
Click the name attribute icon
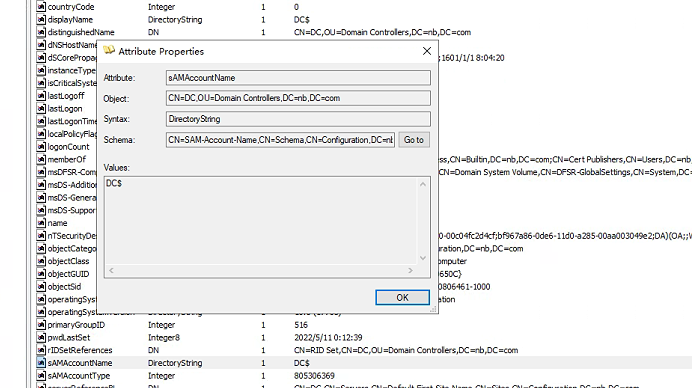(41, 223)
